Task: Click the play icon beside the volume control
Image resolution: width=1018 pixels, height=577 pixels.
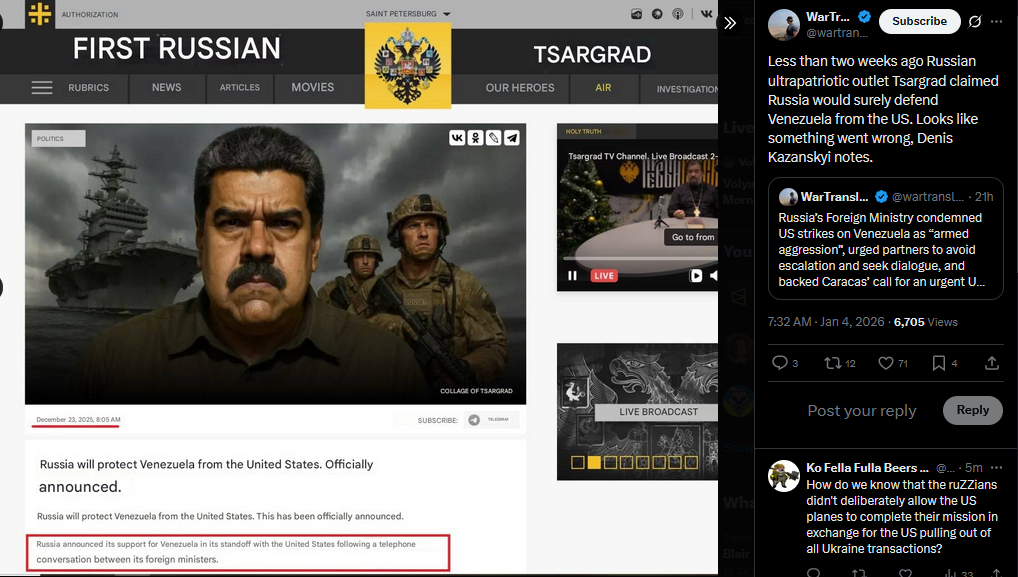Action: point(695,276)
